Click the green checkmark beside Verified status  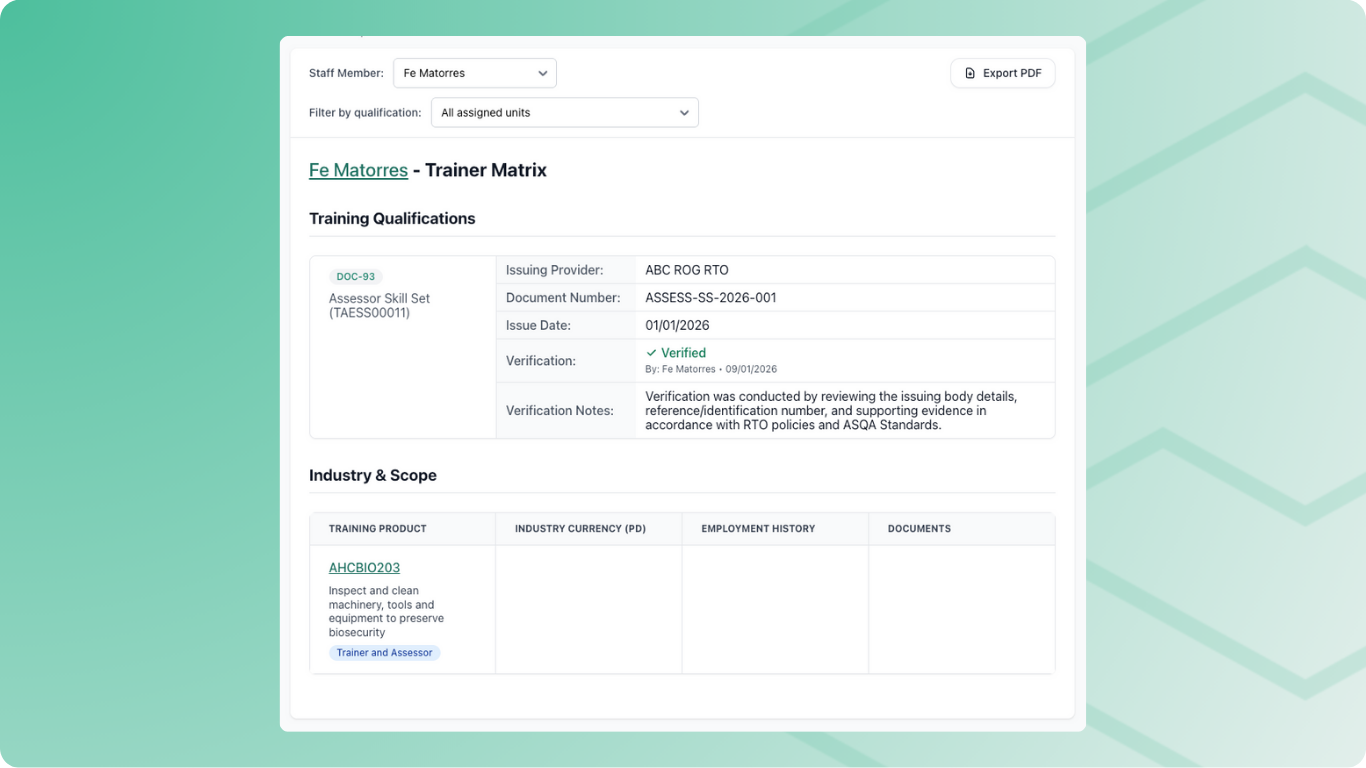click(654, 352)
